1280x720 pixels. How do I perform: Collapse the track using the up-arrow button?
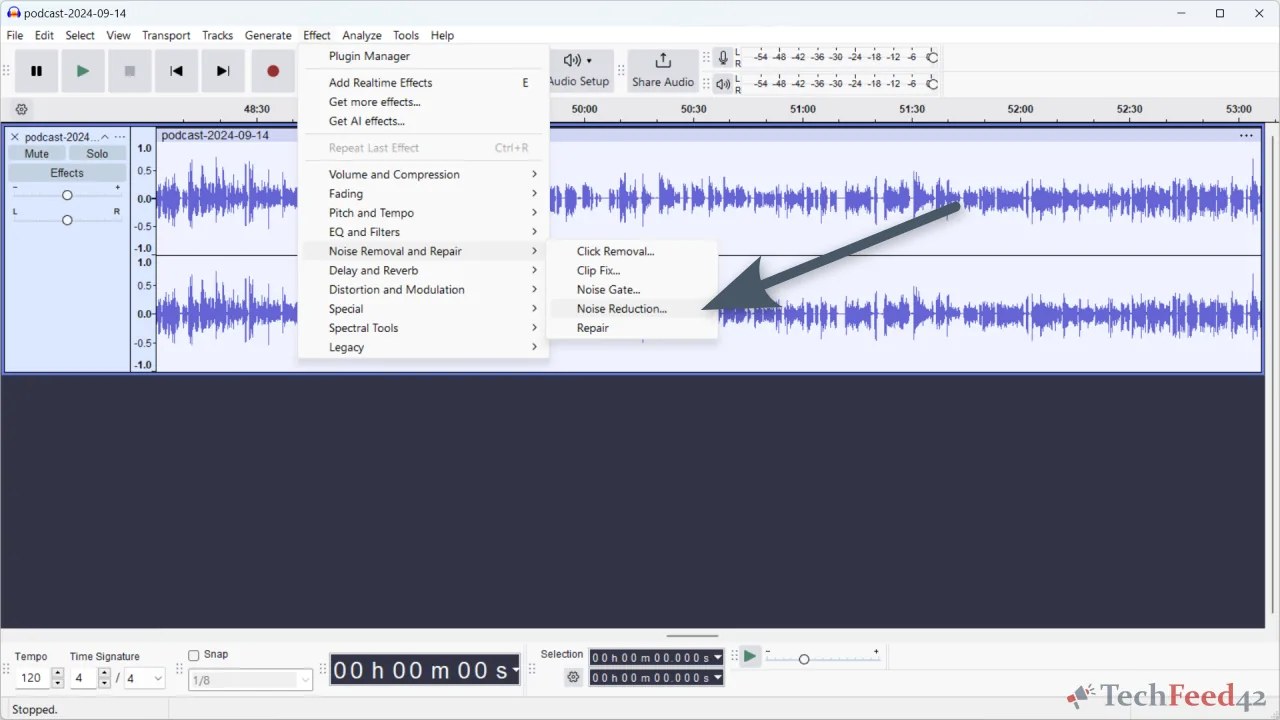click(105, 137)
